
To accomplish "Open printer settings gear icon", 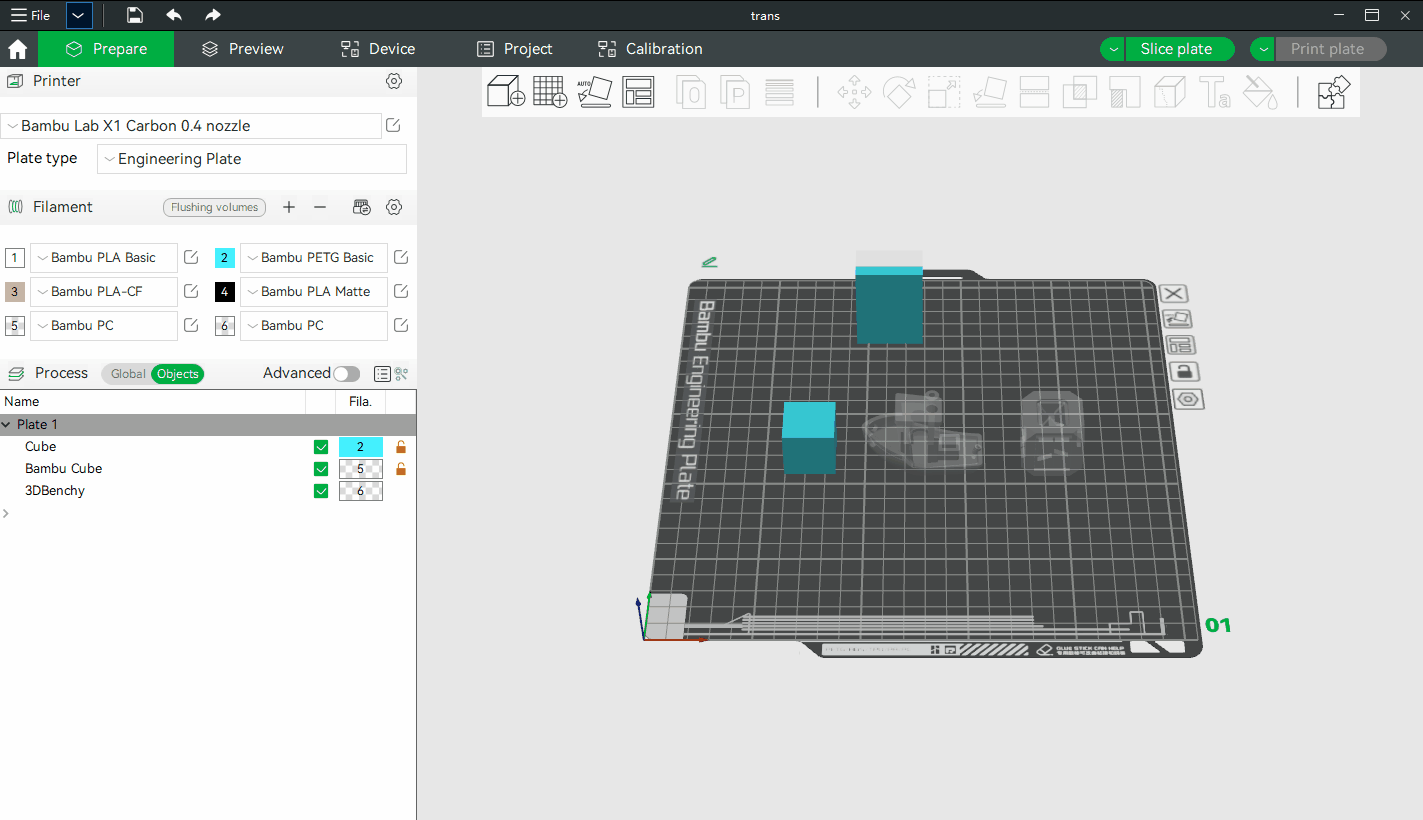I will [x=394, y=81].
